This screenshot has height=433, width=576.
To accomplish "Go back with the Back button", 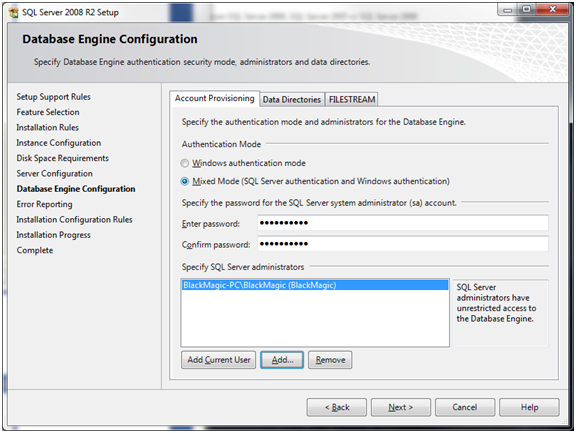I will tap(337, 407).
